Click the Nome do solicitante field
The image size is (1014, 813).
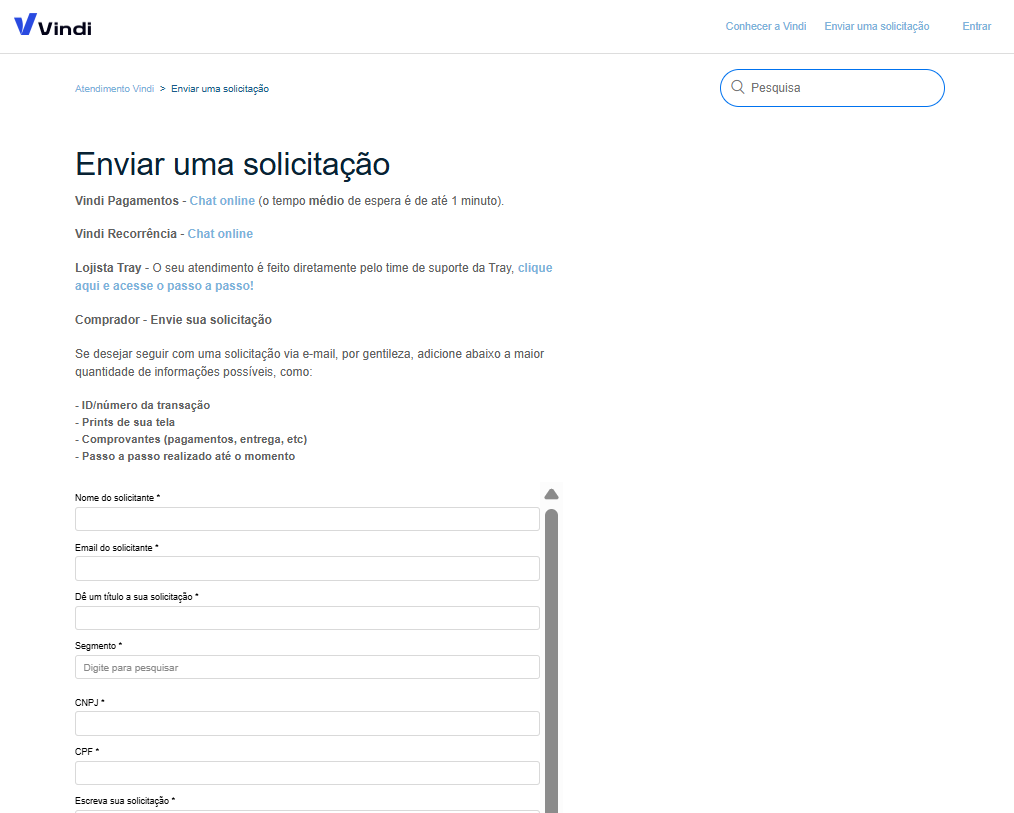[x=307, y=519]
